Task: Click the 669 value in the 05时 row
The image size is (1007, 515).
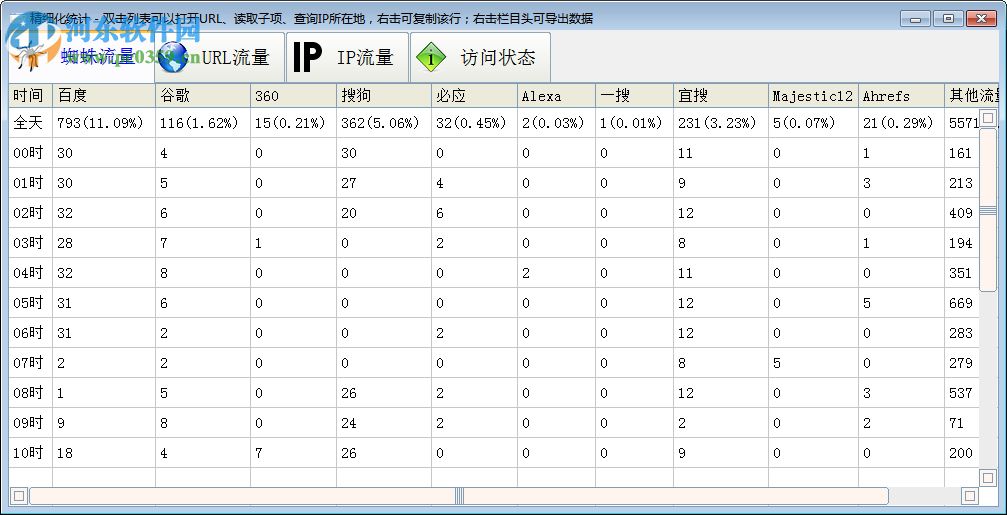Action: point(961,303)
